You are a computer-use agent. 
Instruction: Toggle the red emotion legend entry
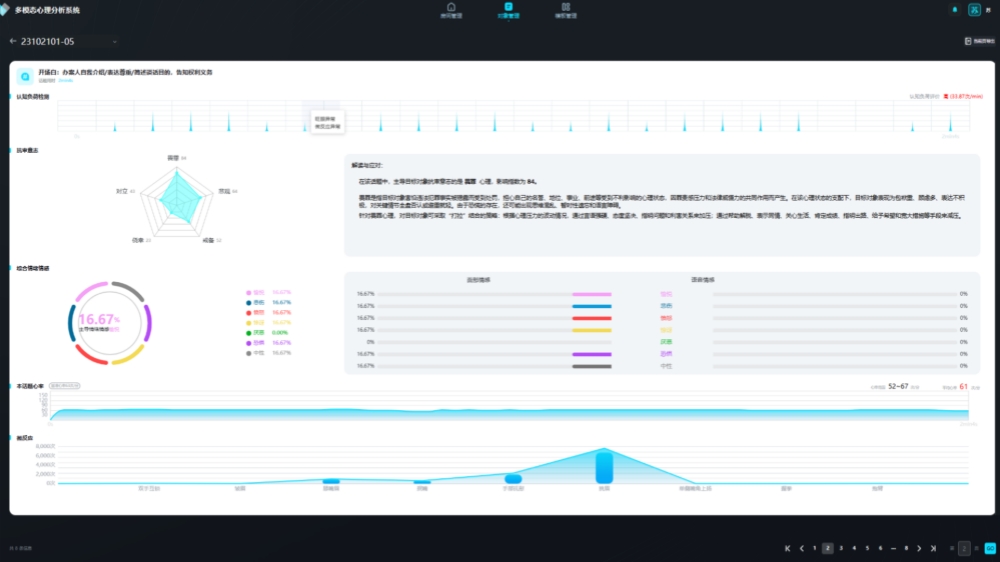(x=268, y=313)
